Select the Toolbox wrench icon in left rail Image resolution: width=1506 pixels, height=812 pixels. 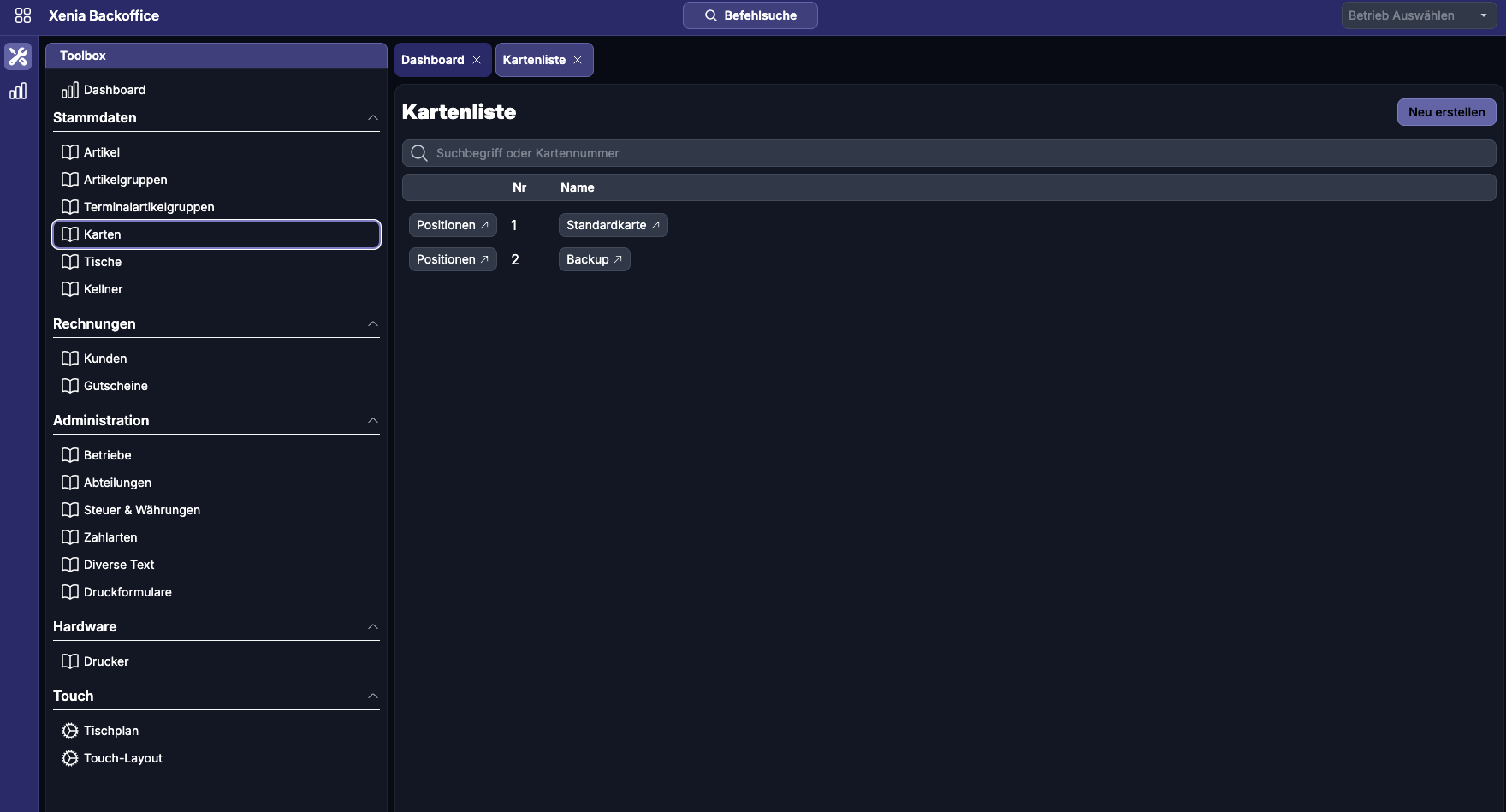[x=18, y=56]
